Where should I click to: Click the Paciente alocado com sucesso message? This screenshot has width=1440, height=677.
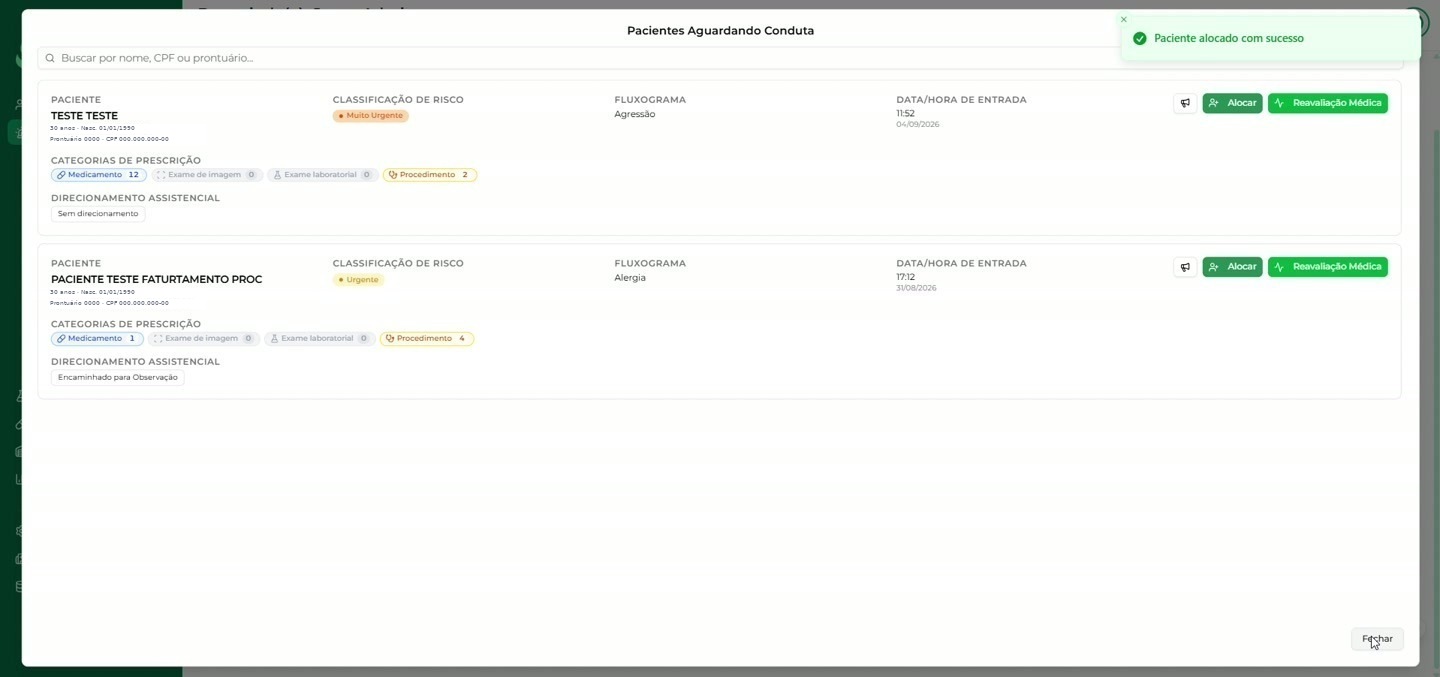pos(1229,38)
